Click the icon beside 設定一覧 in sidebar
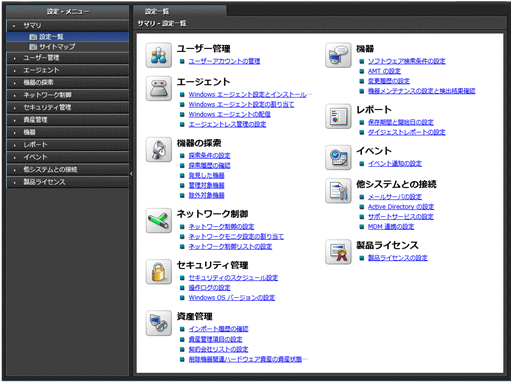514x384 pixels. click(x=33, y=37)
